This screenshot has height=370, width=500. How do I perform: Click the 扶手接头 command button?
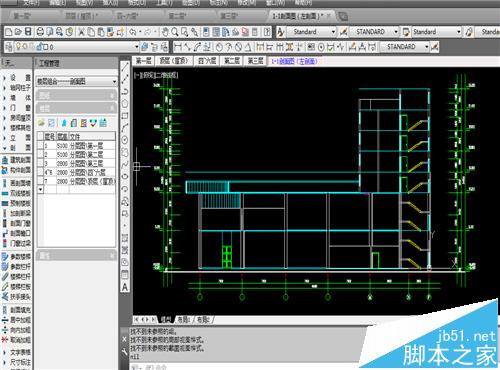click(x=16, y=297)
